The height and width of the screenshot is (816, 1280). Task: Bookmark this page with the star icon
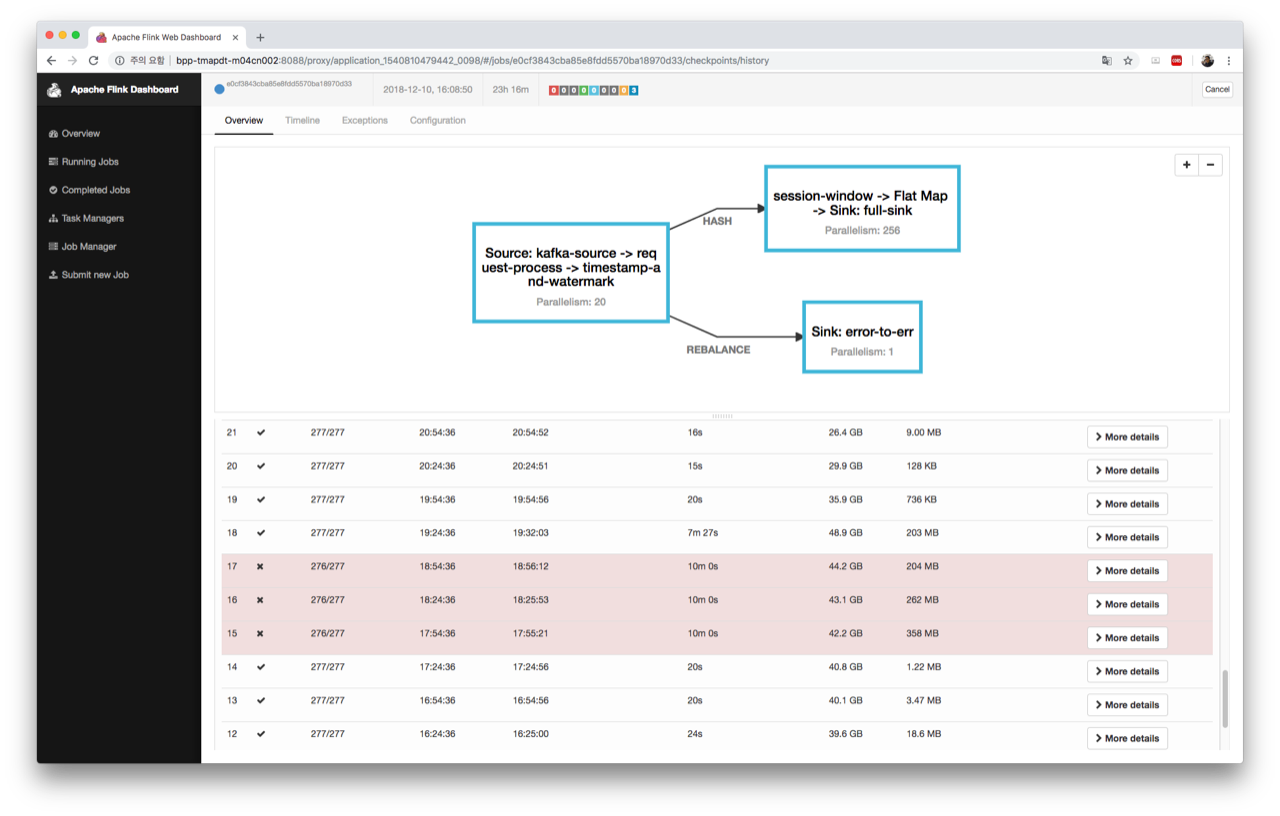point(1128,61)
